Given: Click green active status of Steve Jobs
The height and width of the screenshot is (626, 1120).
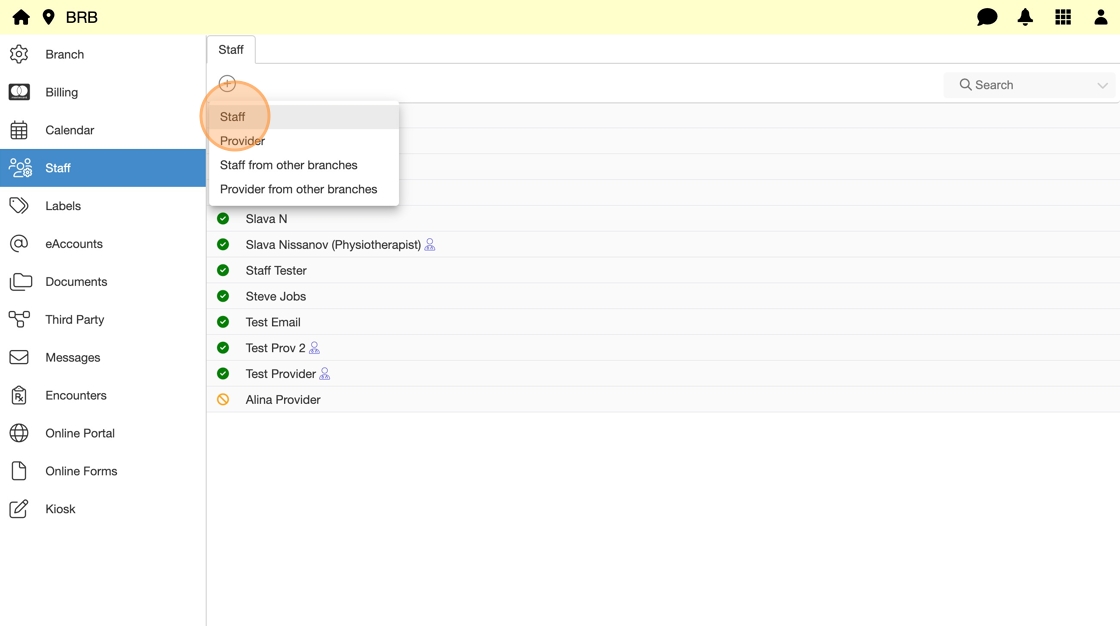Looking at the screenshot, I should pos(223,296).
